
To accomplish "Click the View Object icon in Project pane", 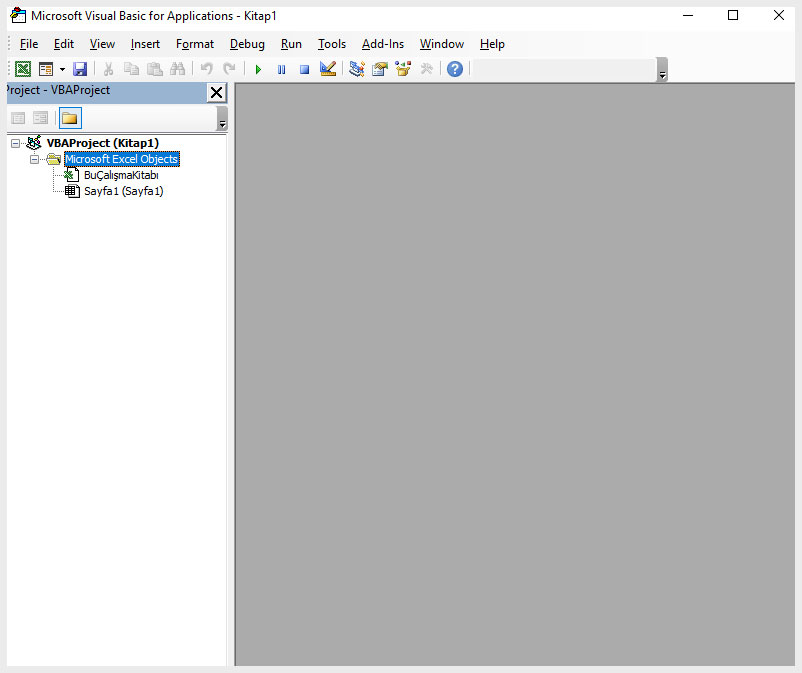I will coord(40,118).
